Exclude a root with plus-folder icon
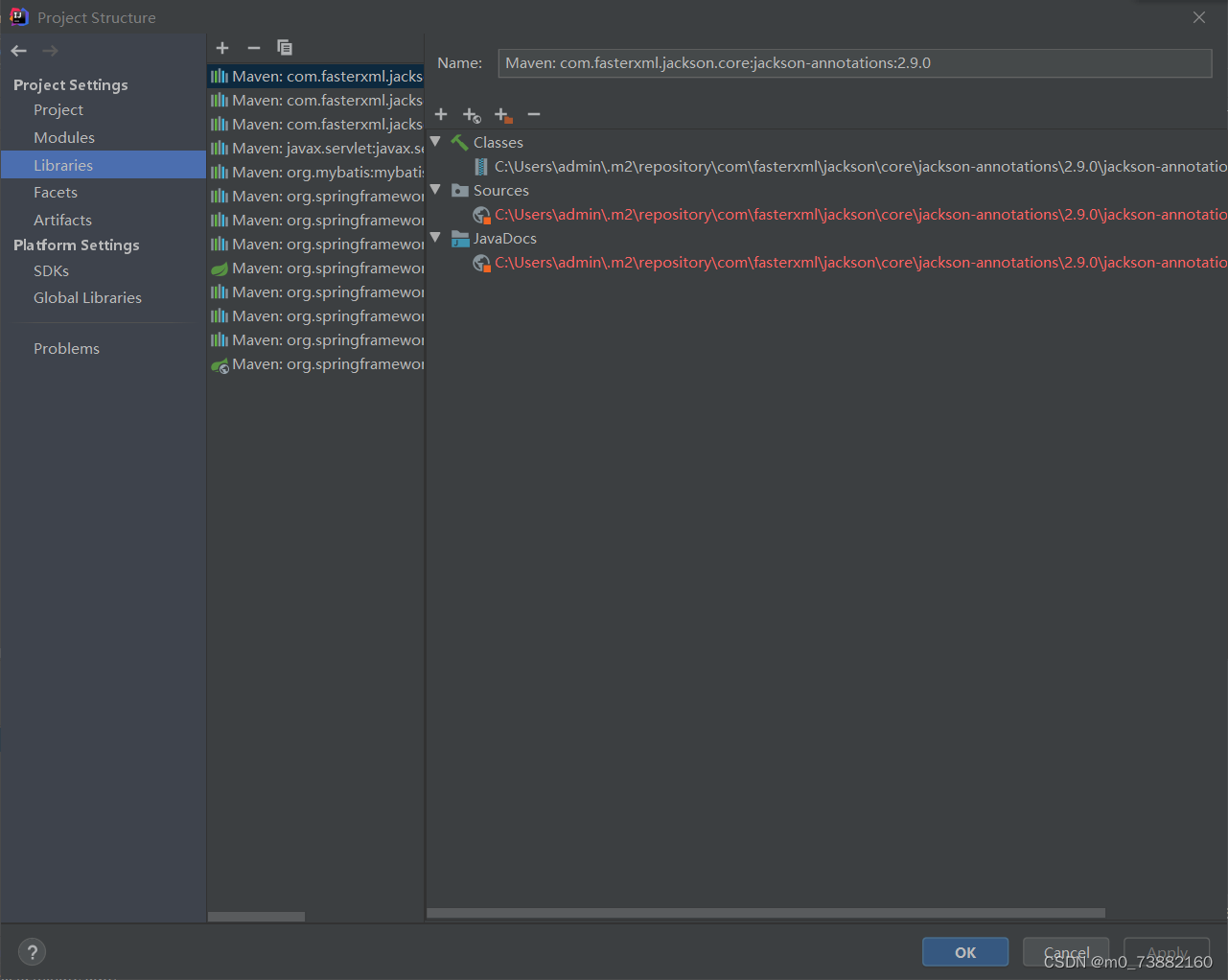1228x980 pixels. [503, 115]
